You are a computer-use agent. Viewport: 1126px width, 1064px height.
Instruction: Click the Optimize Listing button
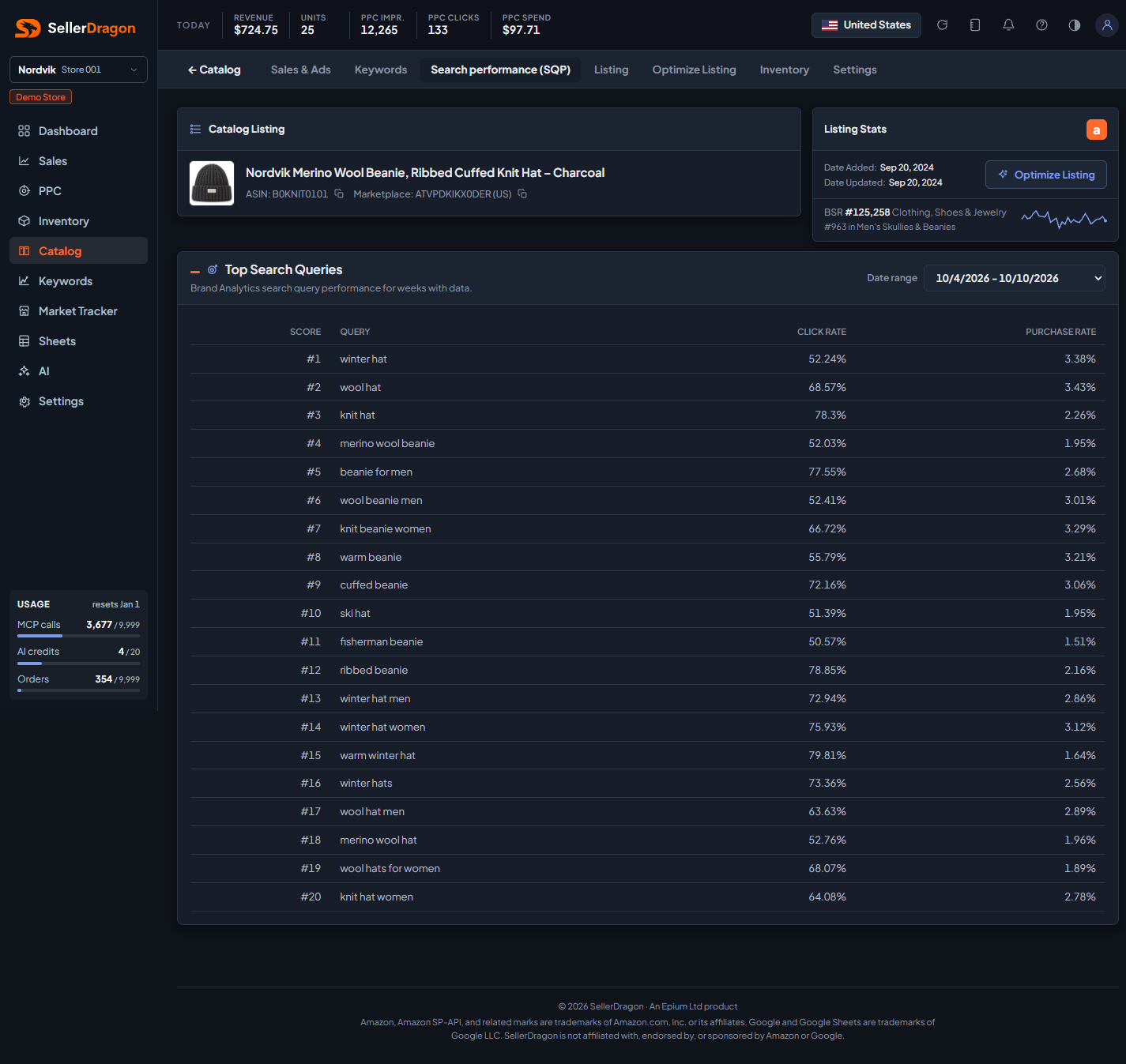pos(1046,175)
